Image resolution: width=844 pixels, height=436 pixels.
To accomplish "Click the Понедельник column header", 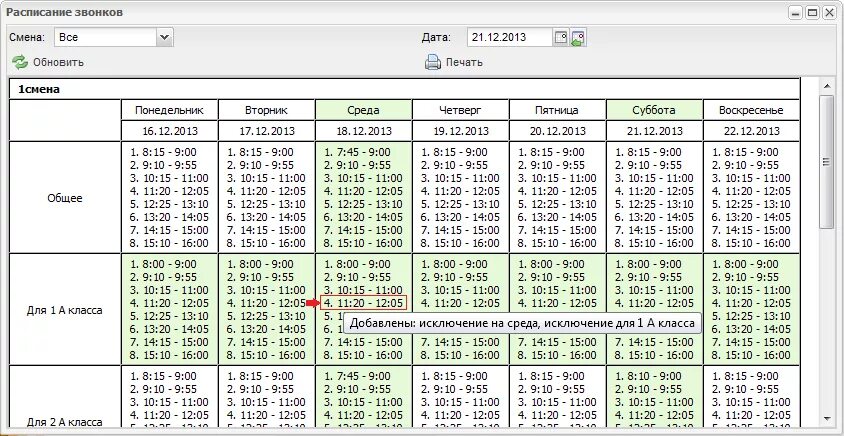I will (x=170, y=110).
